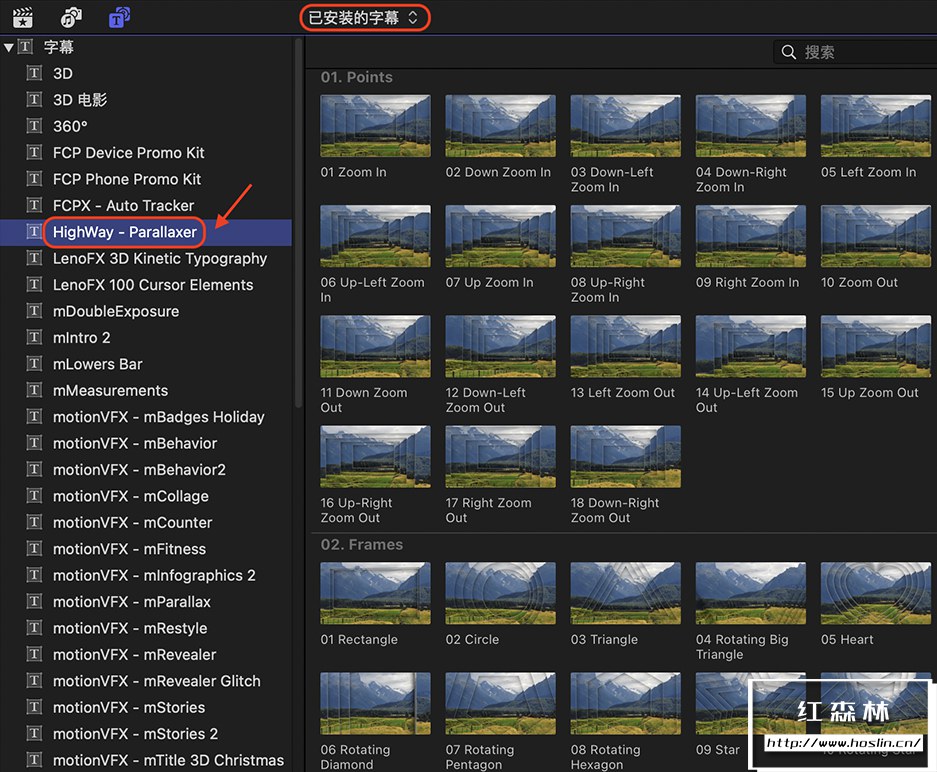Select 18 Down-Right Zoom Out thumbnail
The image size is (937, 772).
(x=626, y=457)
